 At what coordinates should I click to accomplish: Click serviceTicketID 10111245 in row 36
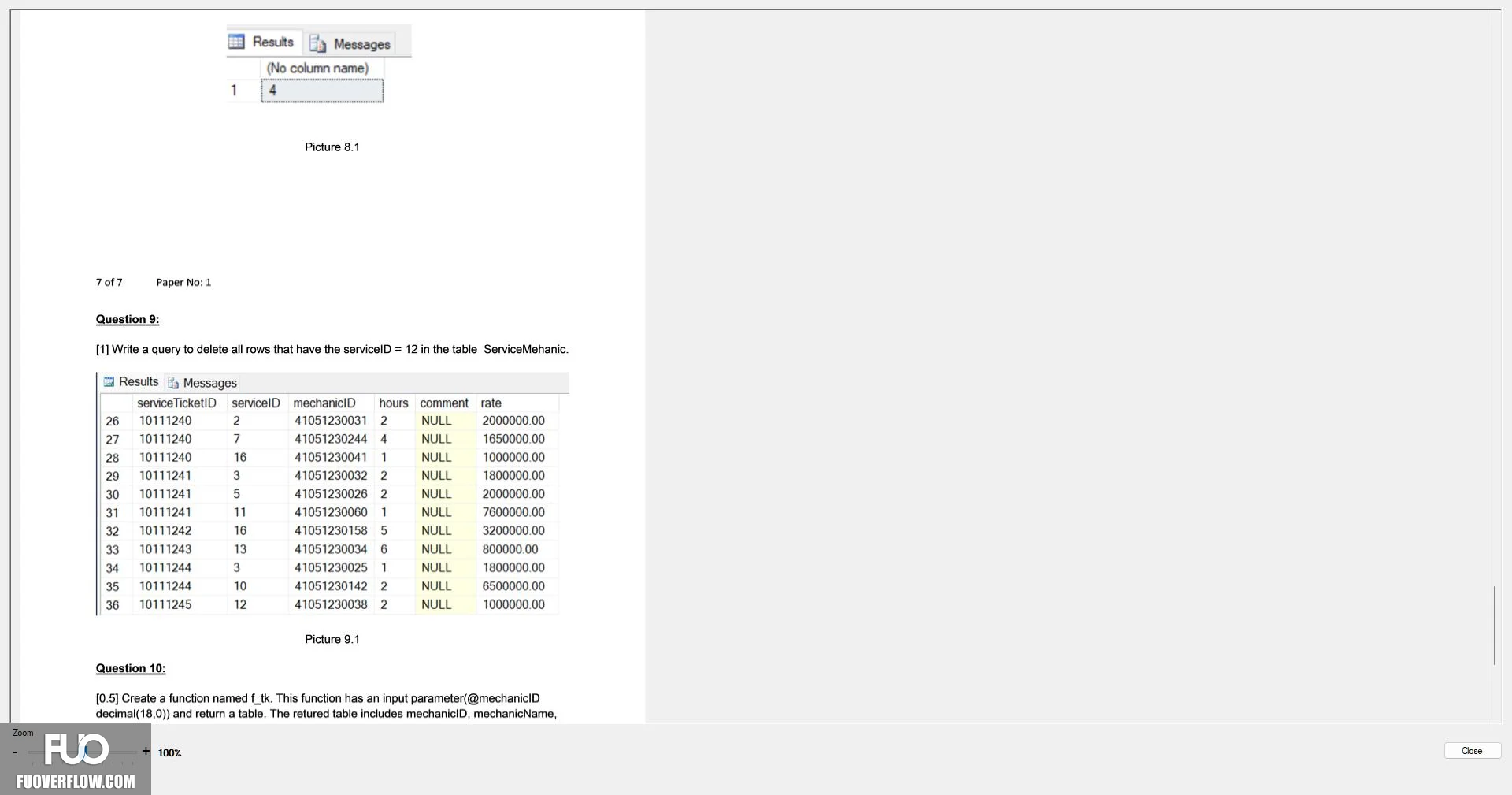pyautogui.click(x=165, y=605)
